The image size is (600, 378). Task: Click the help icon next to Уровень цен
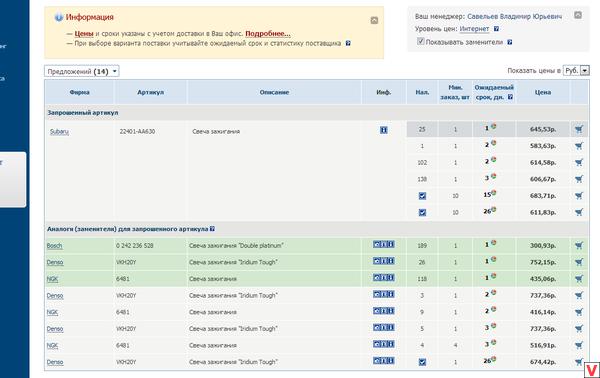pyautogui.click(x=496, y=29)
